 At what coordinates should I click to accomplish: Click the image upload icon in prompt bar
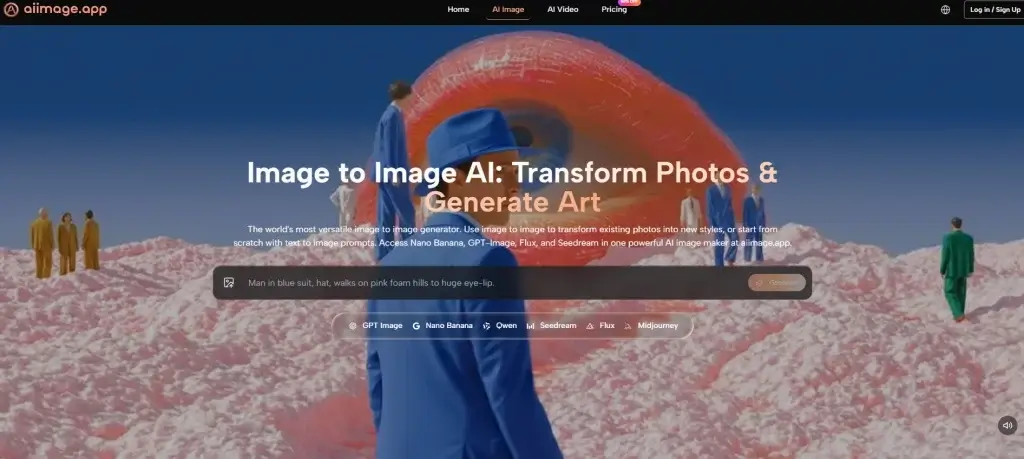coord(229,283)
